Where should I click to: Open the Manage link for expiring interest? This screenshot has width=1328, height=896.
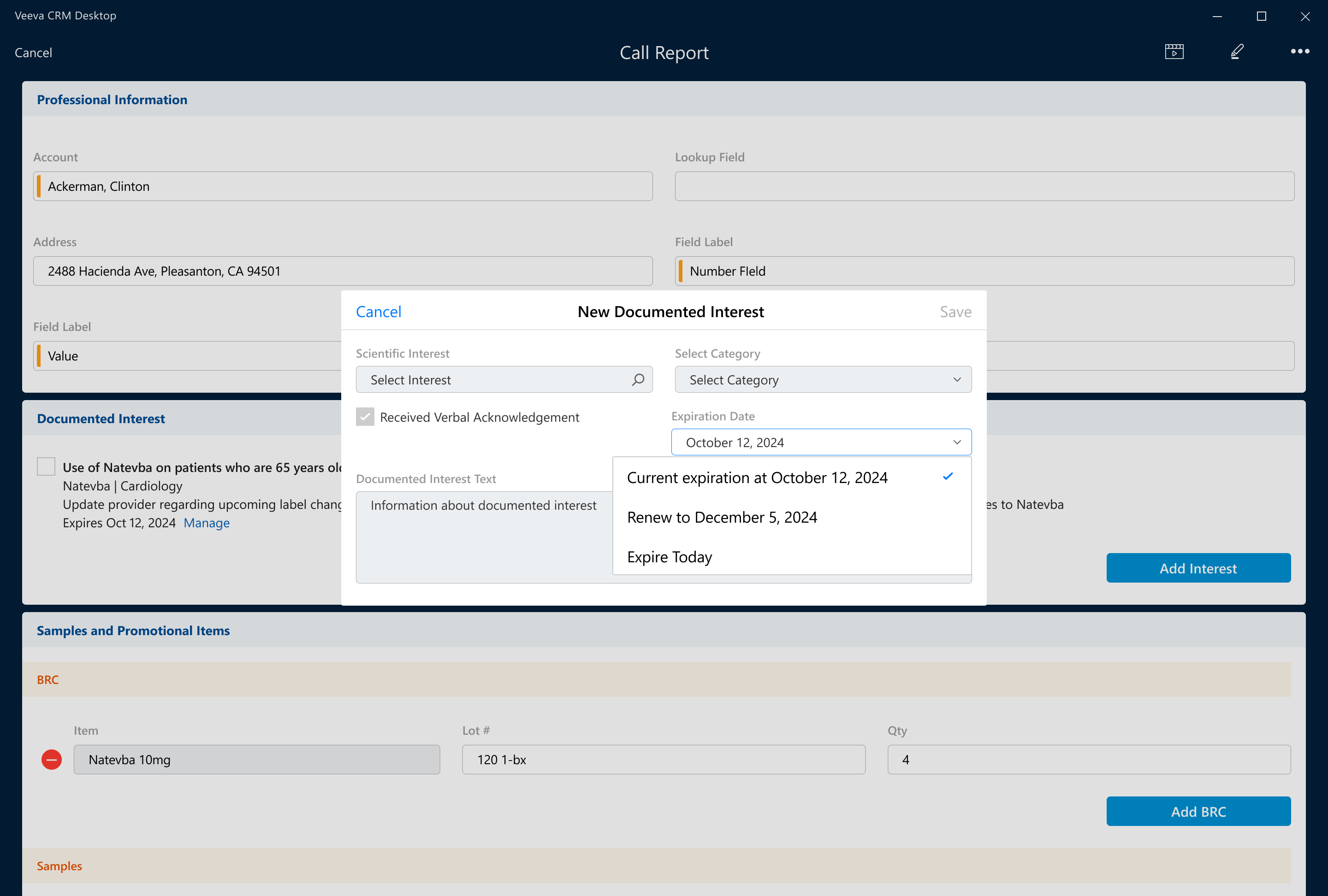(206, 523)
